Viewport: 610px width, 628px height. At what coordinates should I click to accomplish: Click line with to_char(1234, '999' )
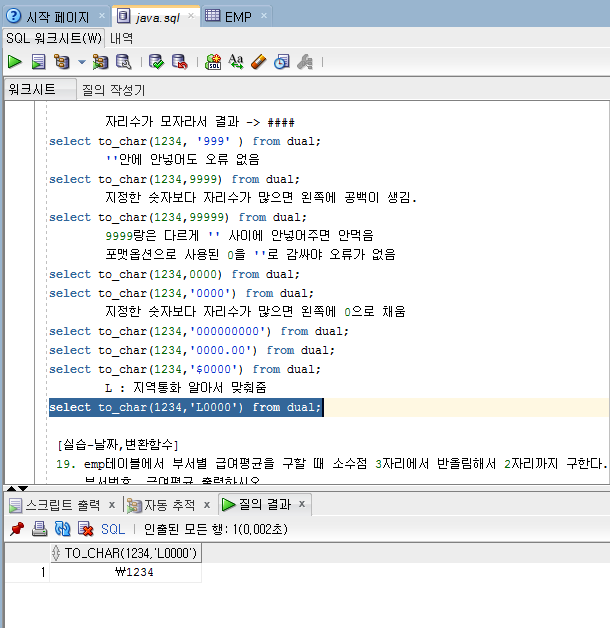point(185,141)
